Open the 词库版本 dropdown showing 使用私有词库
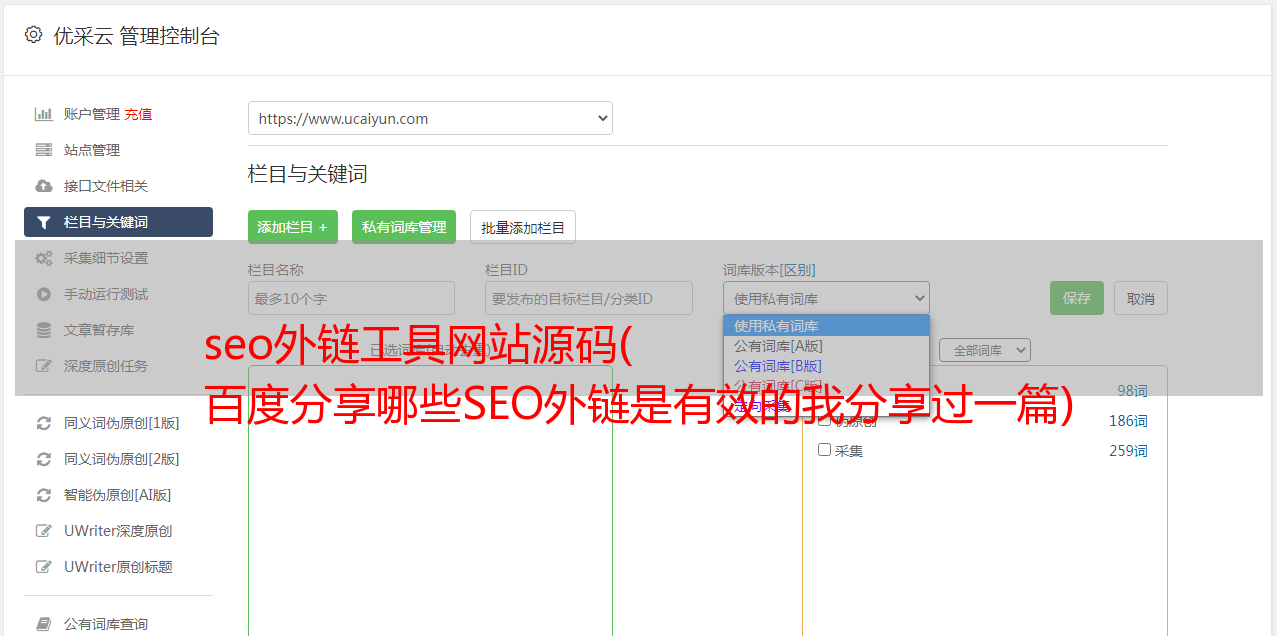The width and height of the screenshot is (1277, 636). point(826,298)
